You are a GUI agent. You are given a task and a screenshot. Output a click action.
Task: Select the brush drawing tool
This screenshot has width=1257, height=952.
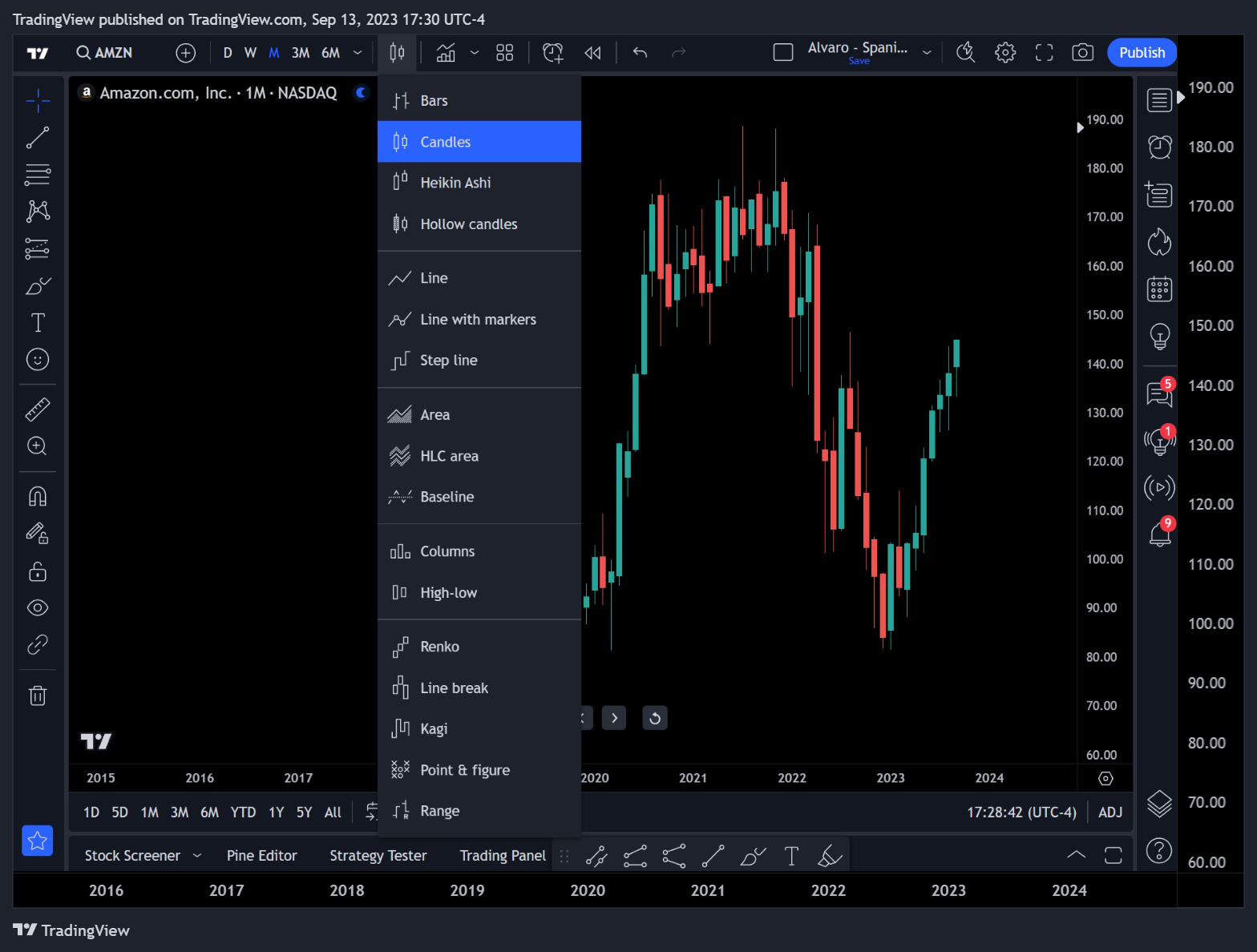click(38, 286)
